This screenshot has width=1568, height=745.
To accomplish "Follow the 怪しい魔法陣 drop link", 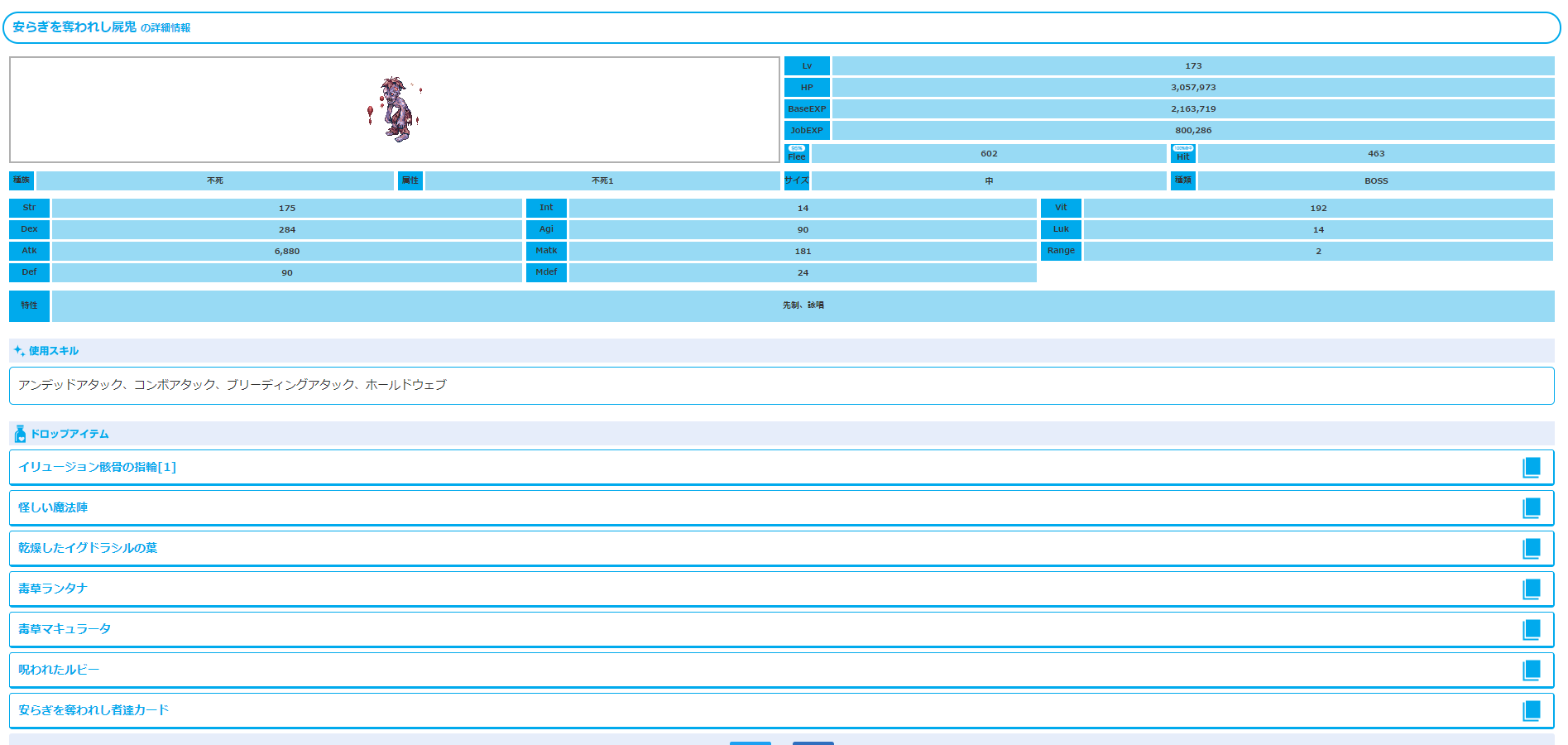I will click(53, 507).
